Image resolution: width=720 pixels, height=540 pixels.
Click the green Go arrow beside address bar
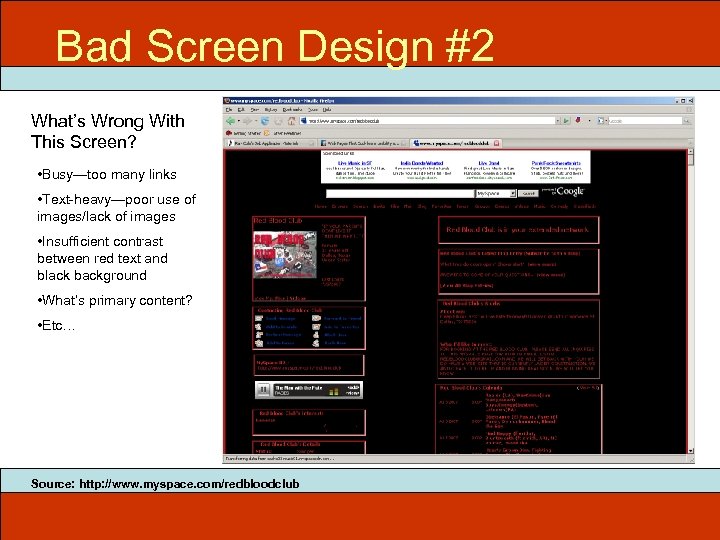coord(566,121)
